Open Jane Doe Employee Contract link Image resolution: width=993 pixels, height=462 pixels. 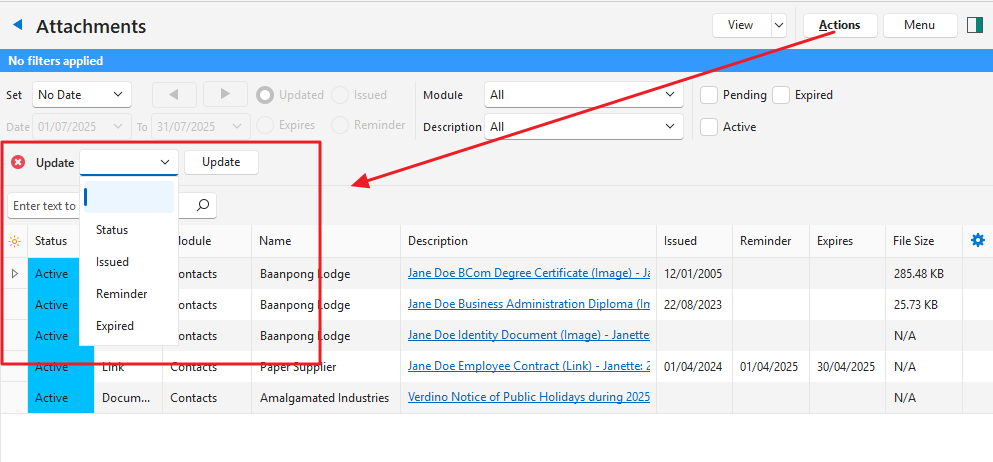click(x=528, y=367)
